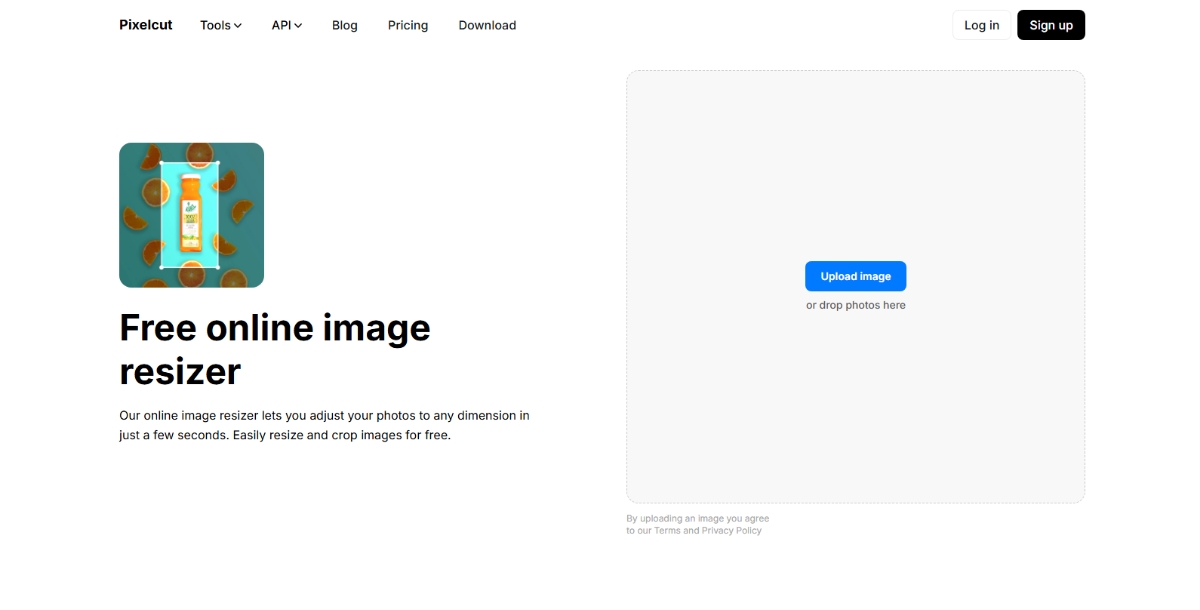
Task: Expand the API dropdown menu
Action: click(x=287, y=25)
